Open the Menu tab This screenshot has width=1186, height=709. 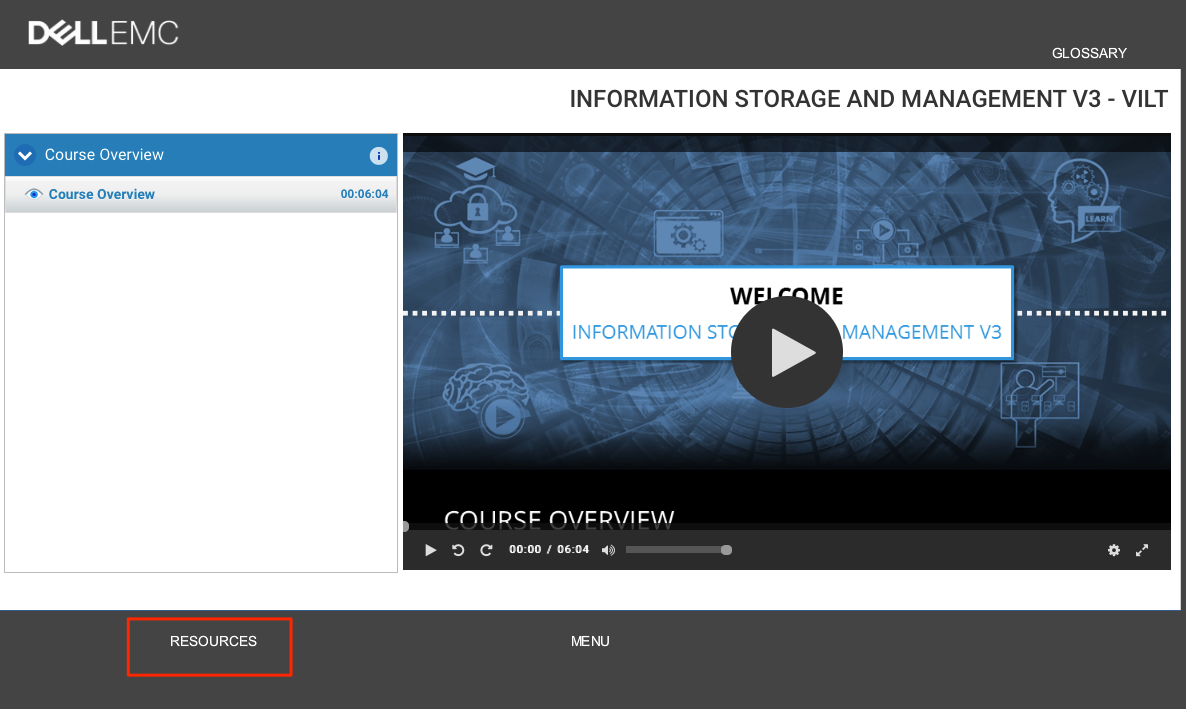(590, 641)
